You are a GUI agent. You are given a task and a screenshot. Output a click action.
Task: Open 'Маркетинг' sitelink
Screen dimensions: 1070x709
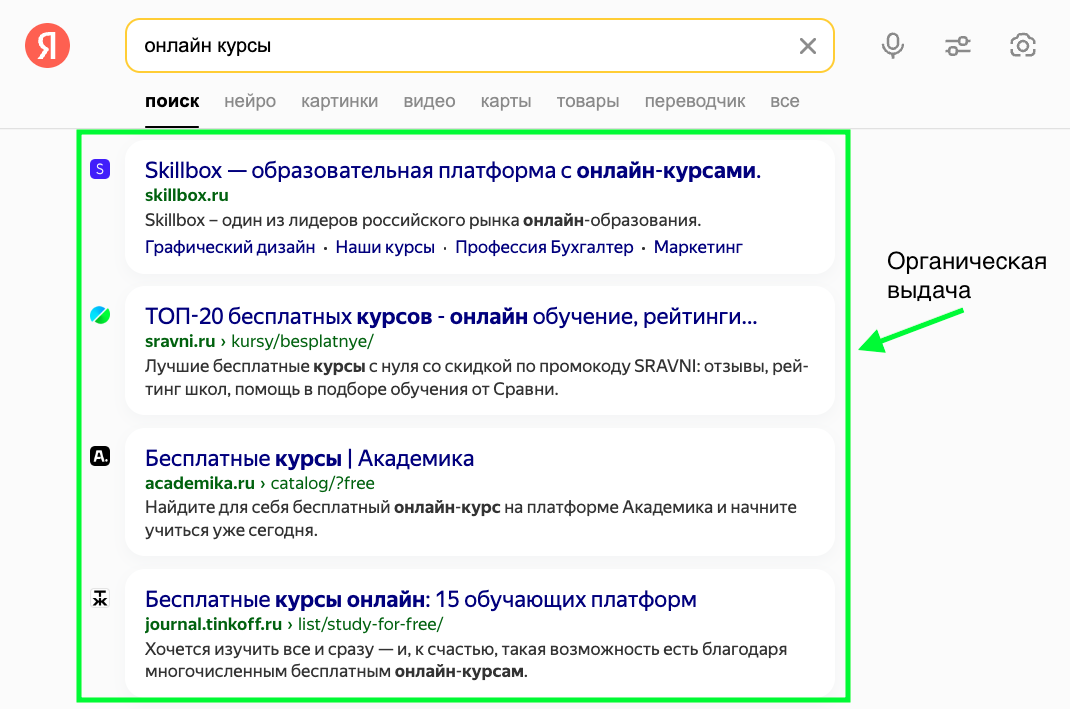tap(698, 247)
